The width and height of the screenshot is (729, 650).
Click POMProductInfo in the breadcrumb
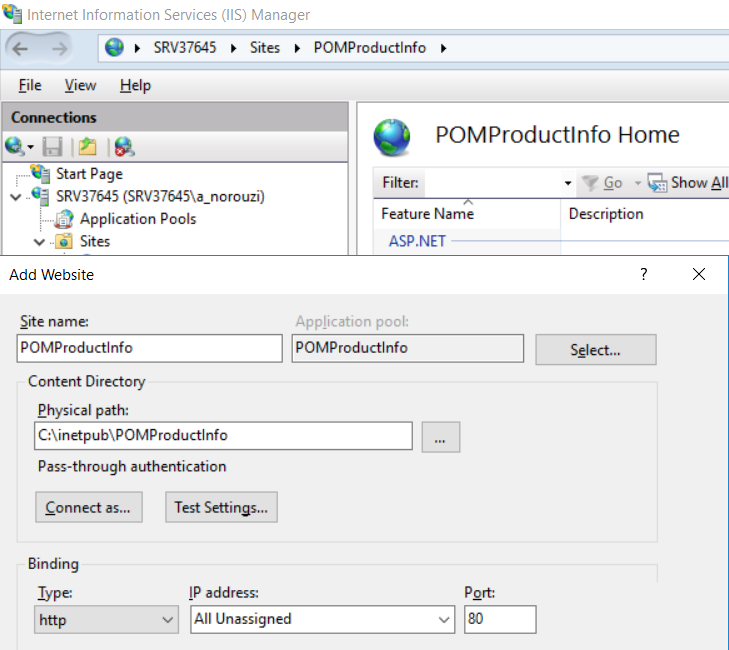coord(370,48)
